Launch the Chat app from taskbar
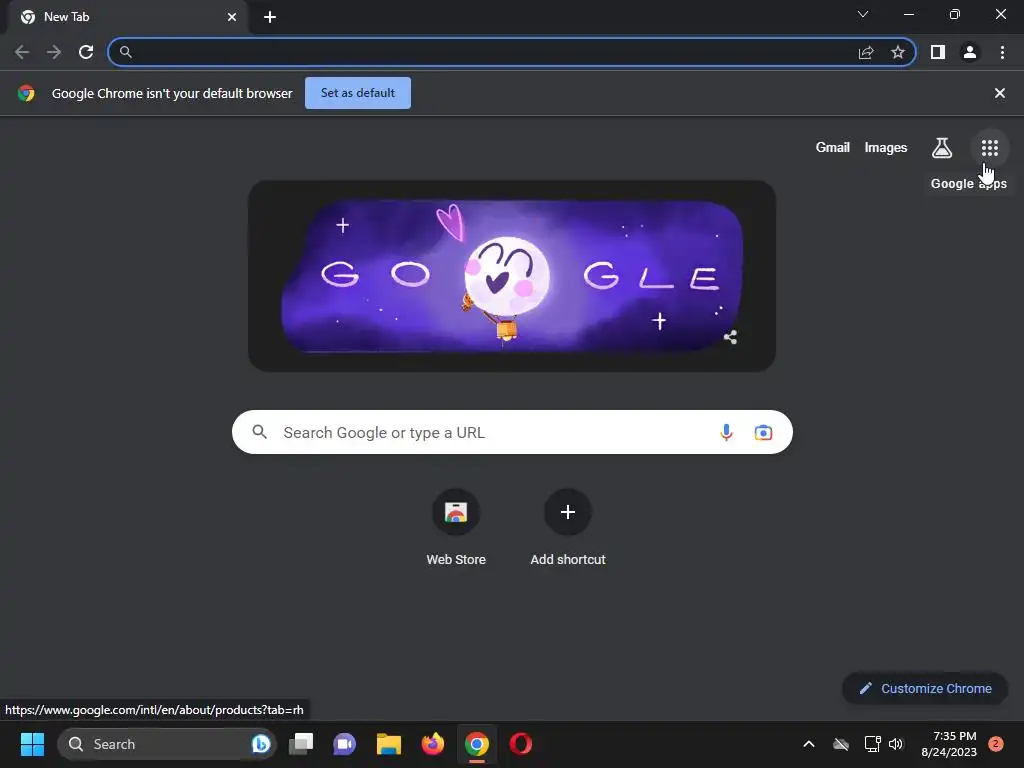1024x768 pixels. [x=345, y=744]
